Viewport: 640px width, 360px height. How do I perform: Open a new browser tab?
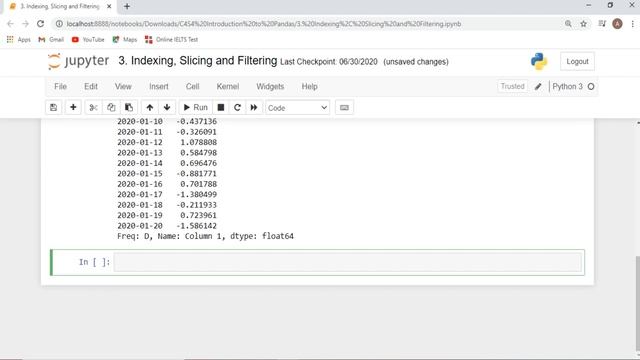click(127, 7)
